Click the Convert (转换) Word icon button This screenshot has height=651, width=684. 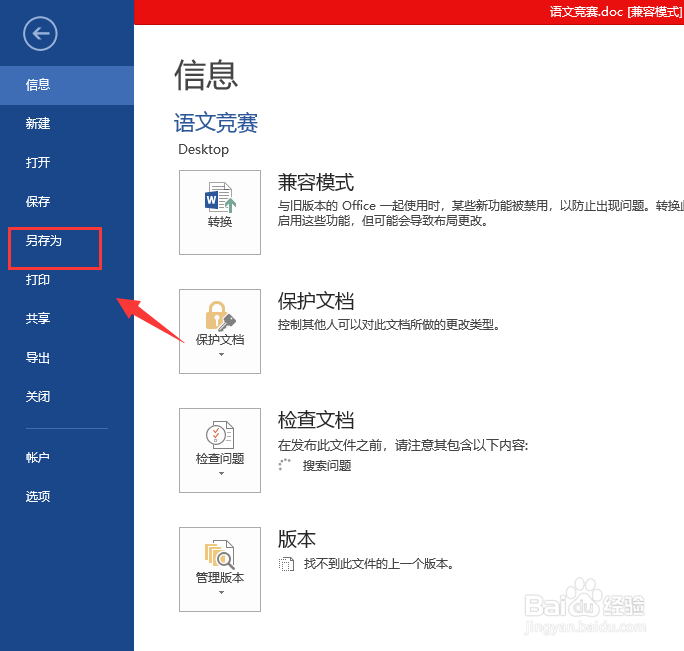point(220,212)
